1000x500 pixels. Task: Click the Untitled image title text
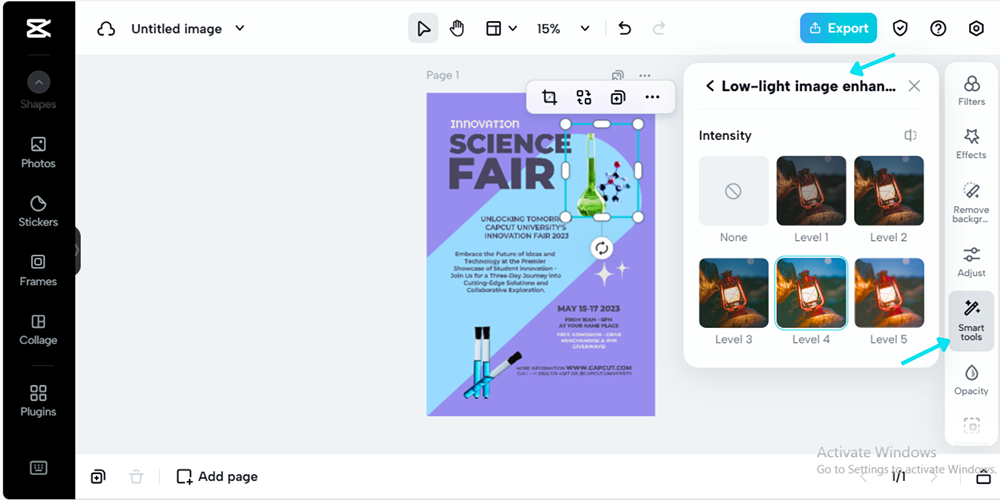pyautogui.click(x=177, y=29)
